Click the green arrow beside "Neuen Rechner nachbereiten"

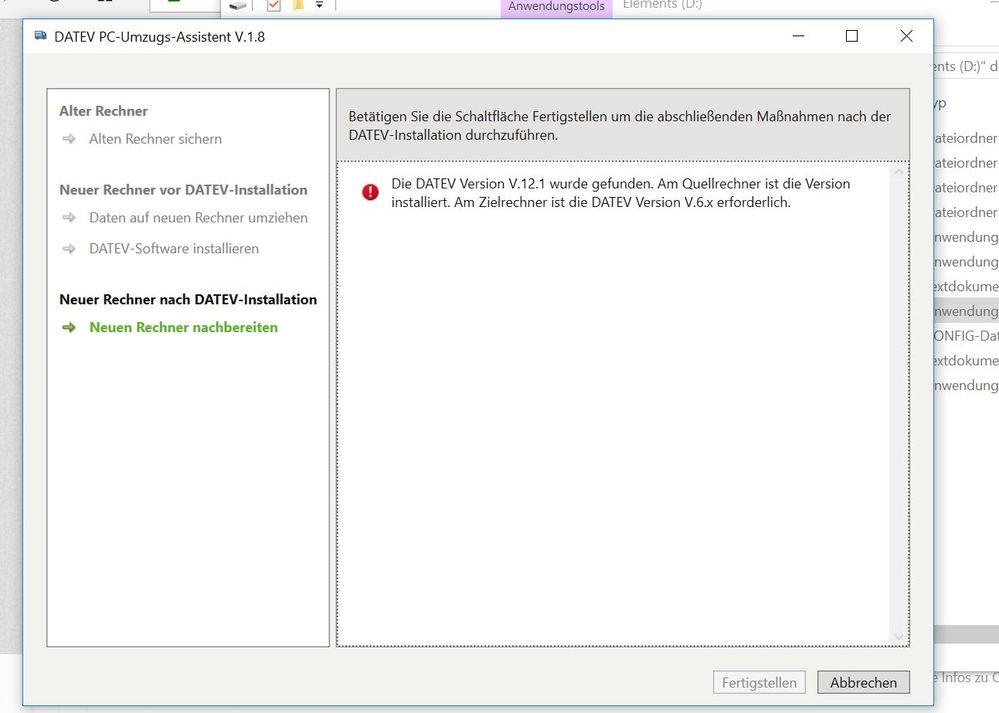pos(70,327)
